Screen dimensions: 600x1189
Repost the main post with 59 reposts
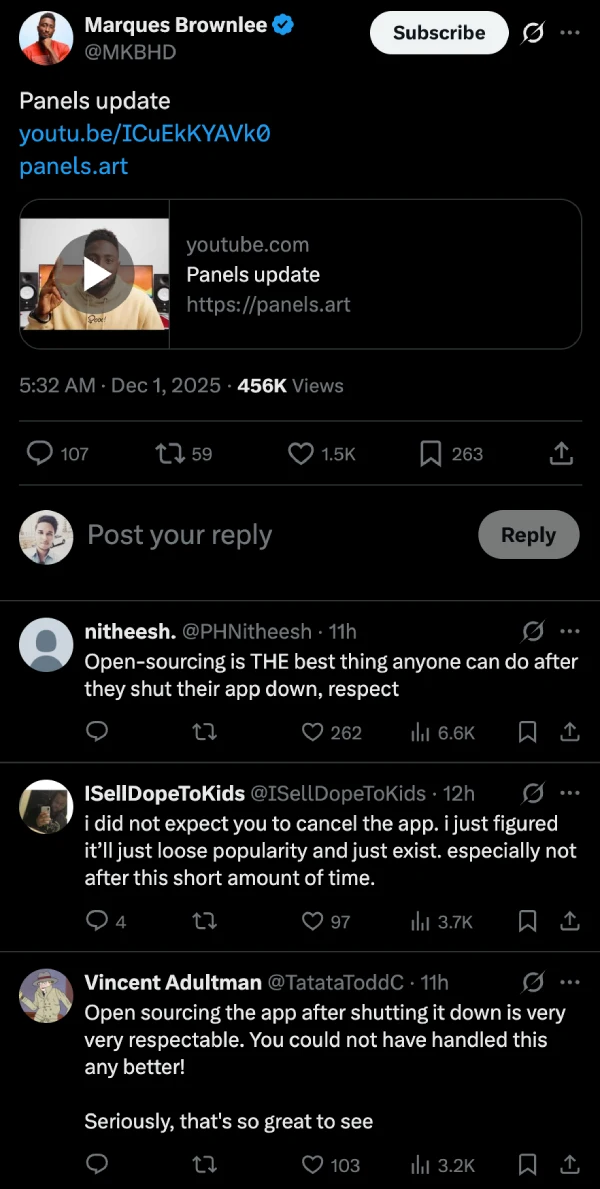168,454
